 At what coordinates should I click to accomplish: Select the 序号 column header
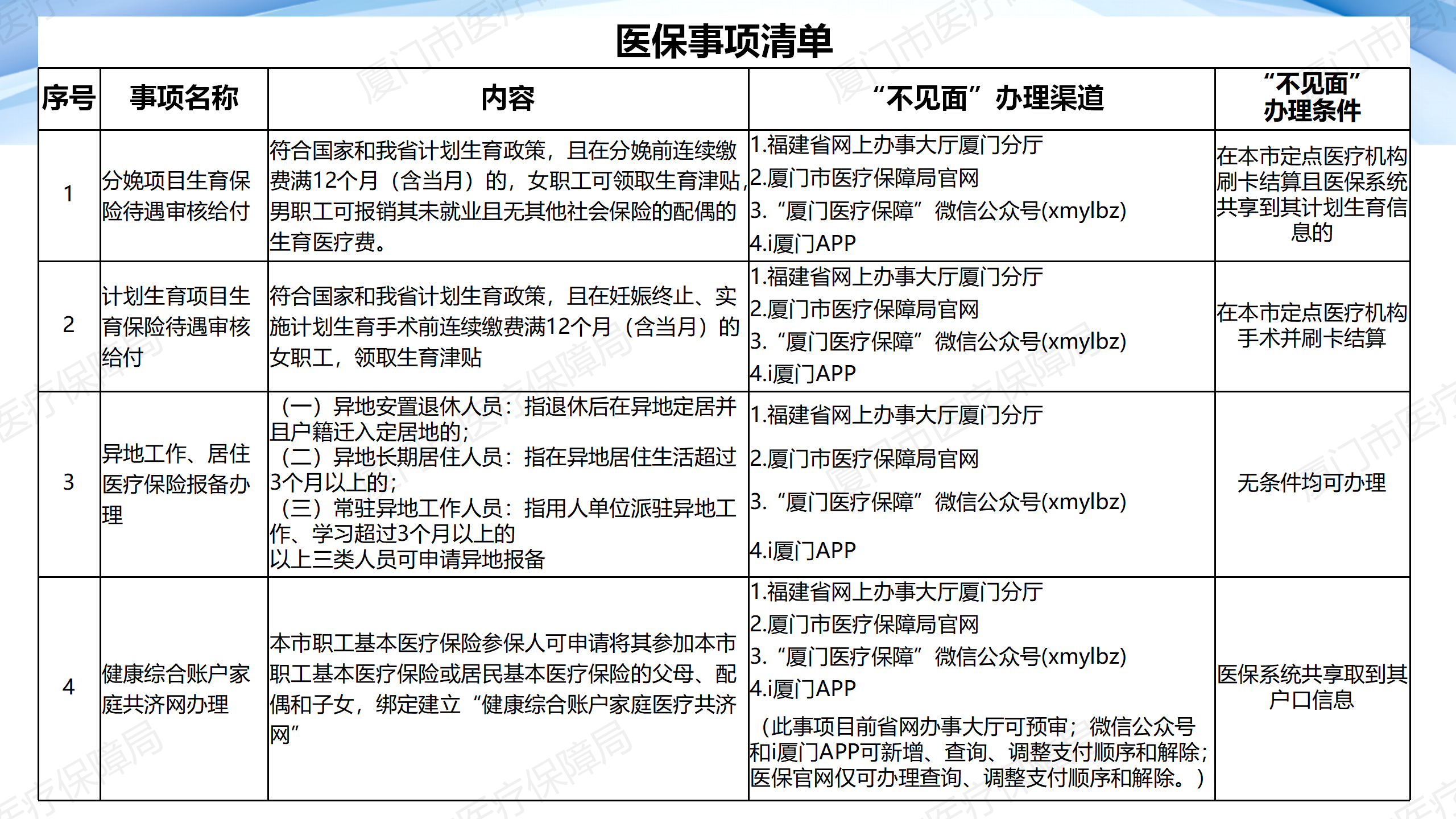69,98
